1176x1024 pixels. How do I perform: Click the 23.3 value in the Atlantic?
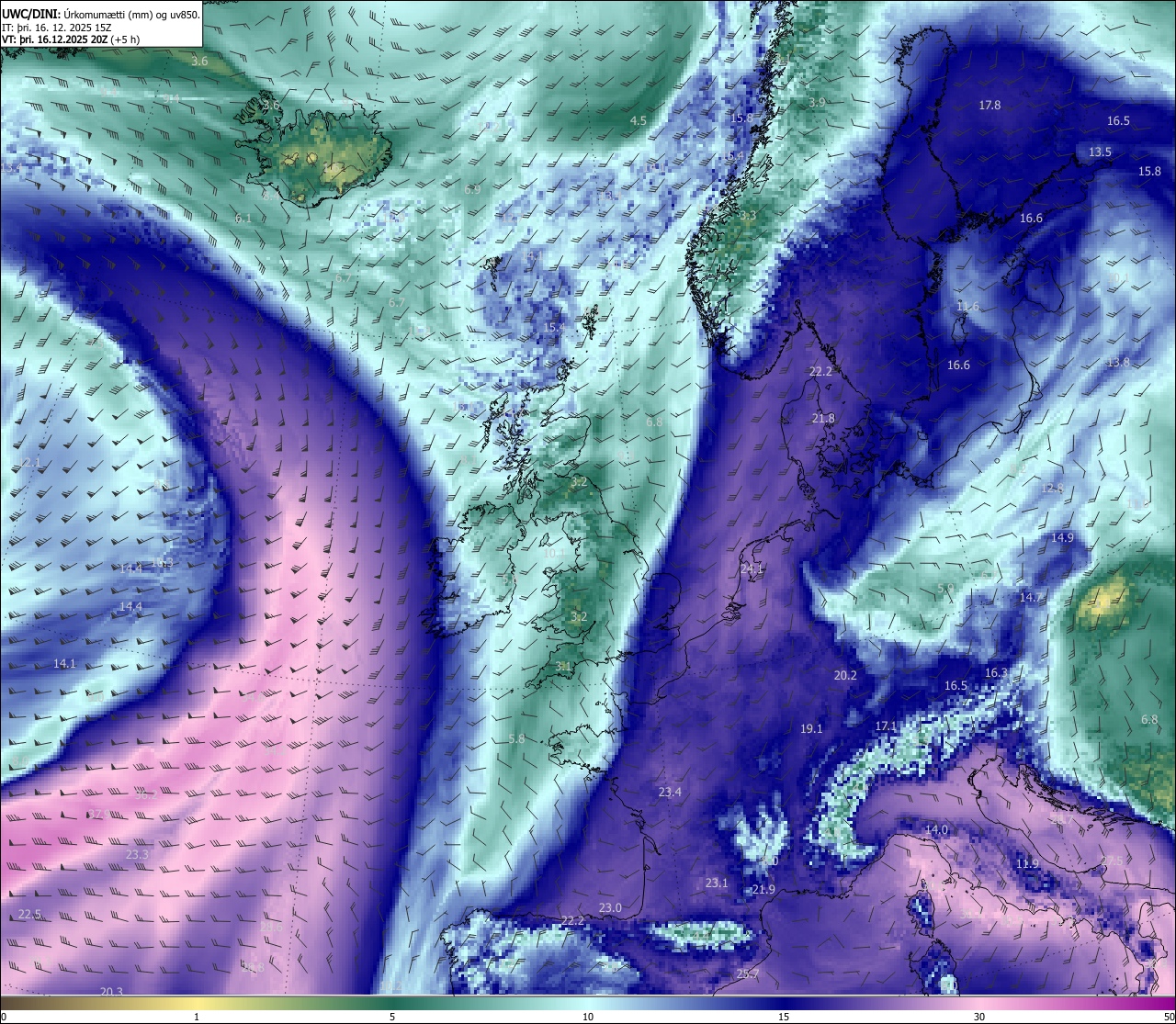137,855
